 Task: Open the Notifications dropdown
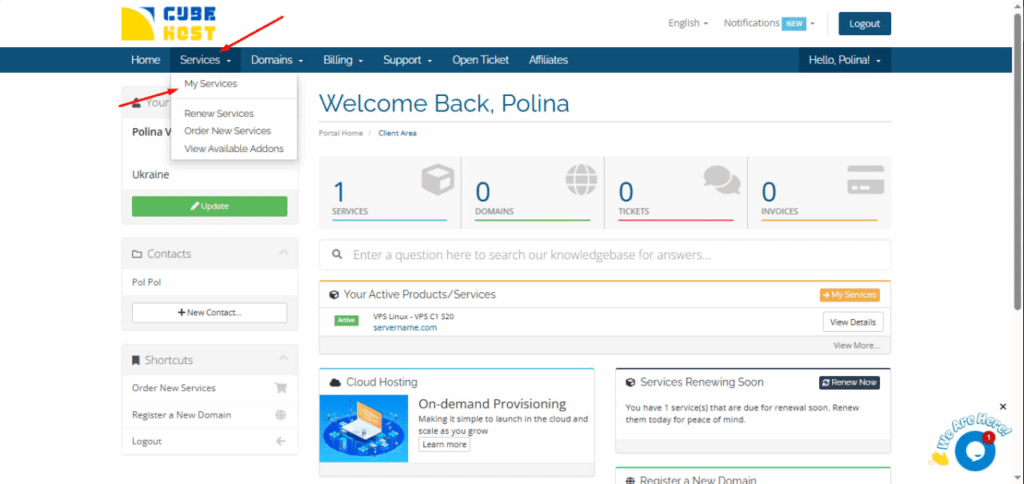(x=768, y=23)
